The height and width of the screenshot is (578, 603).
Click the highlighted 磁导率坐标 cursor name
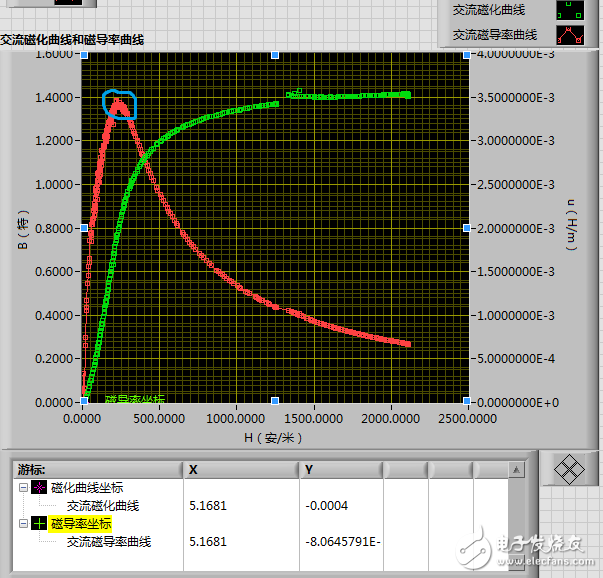tap(81, 523)
